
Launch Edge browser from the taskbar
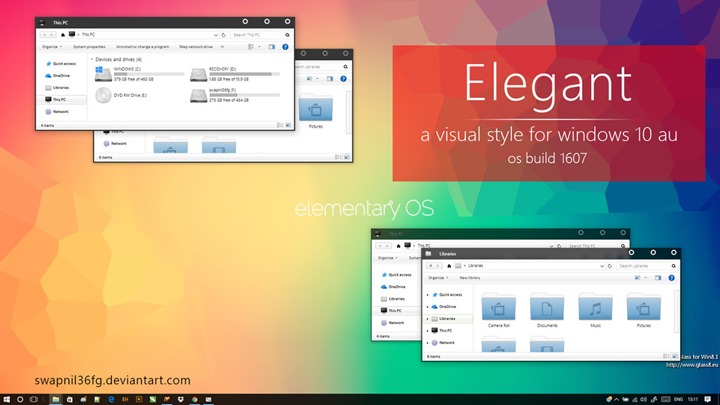[111, 399]
